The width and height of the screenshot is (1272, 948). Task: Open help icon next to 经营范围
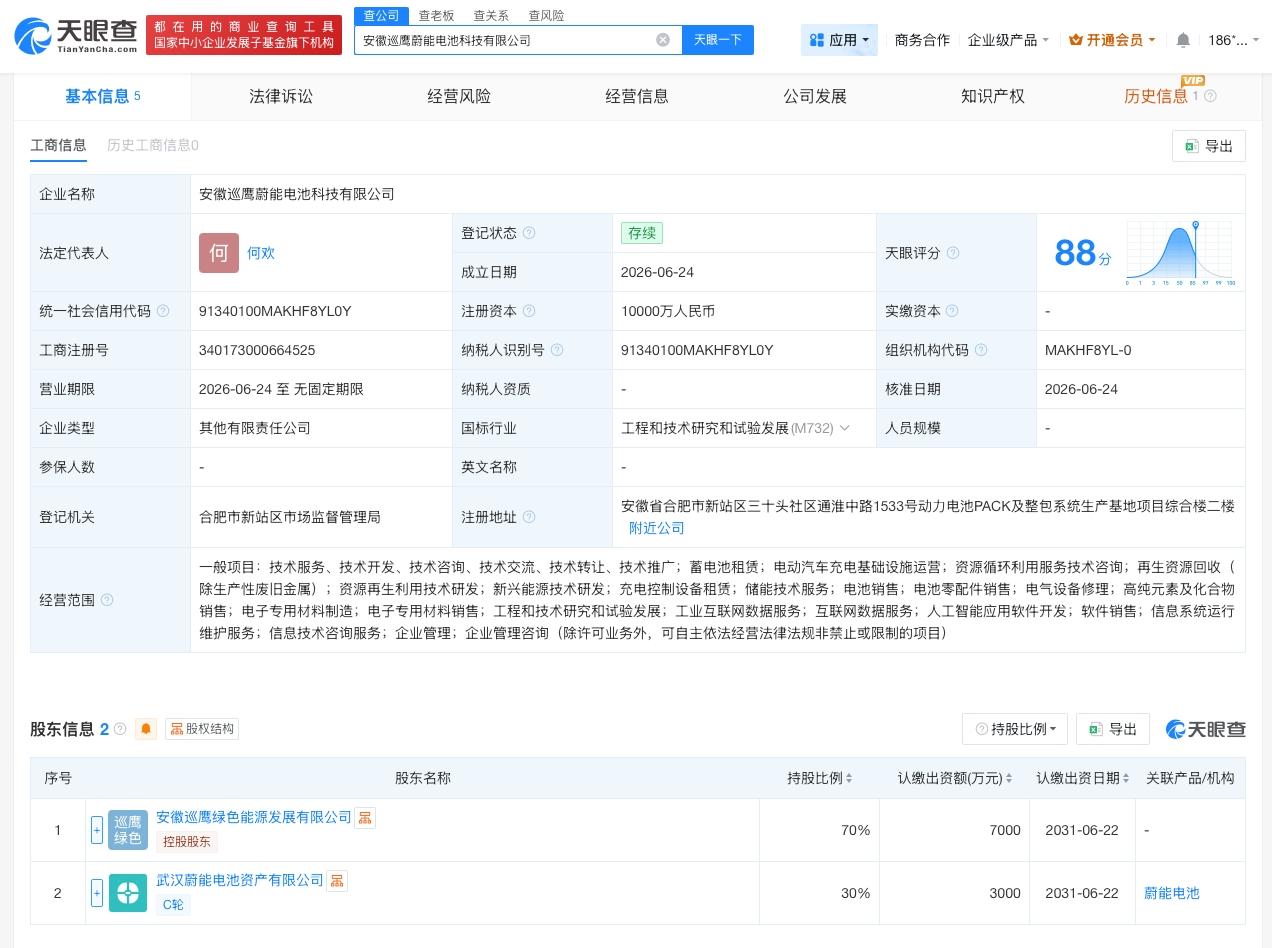pos(107,600)
